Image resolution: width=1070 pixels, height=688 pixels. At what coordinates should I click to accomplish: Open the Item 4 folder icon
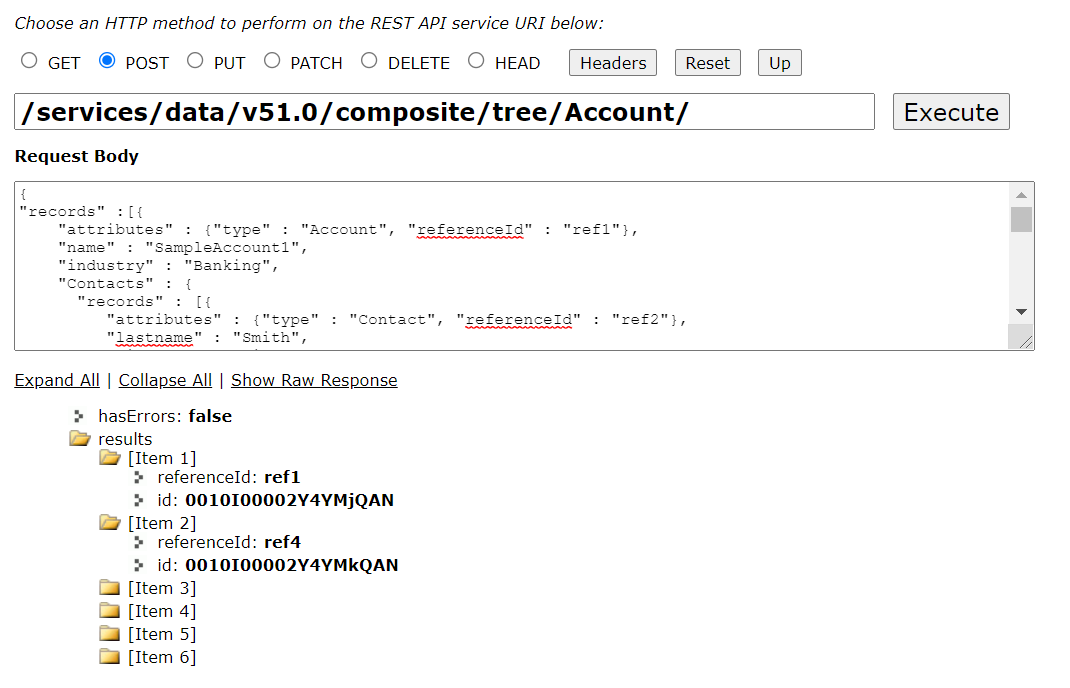tap(109, 610)
